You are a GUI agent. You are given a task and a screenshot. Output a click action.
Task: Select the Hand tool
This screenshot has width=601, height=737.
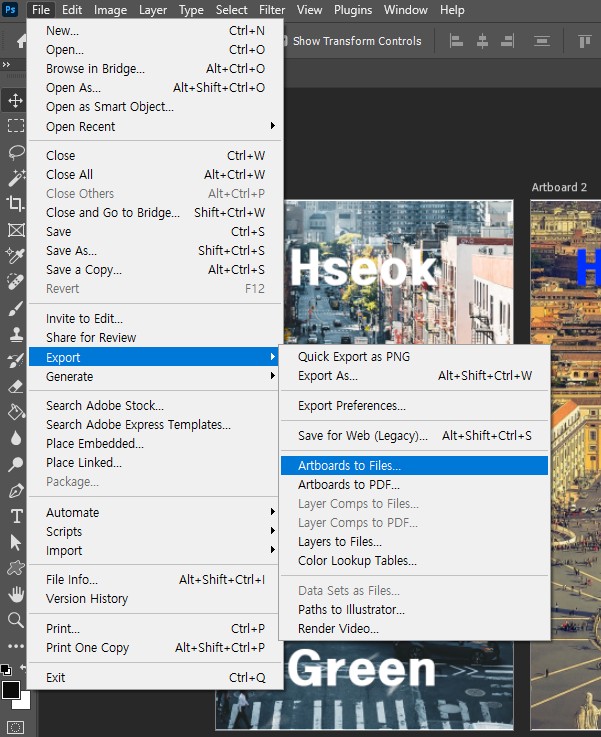[16, 594]
